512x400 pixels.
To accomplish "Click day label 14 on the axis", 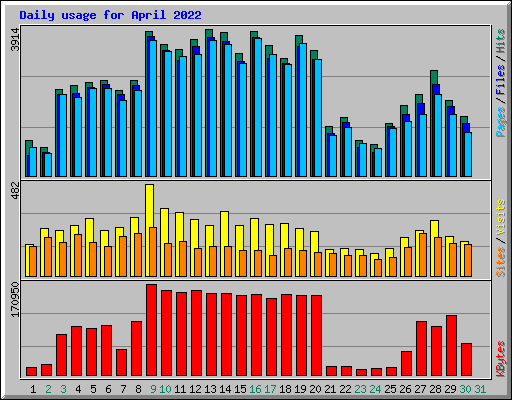I will point(225,389).
